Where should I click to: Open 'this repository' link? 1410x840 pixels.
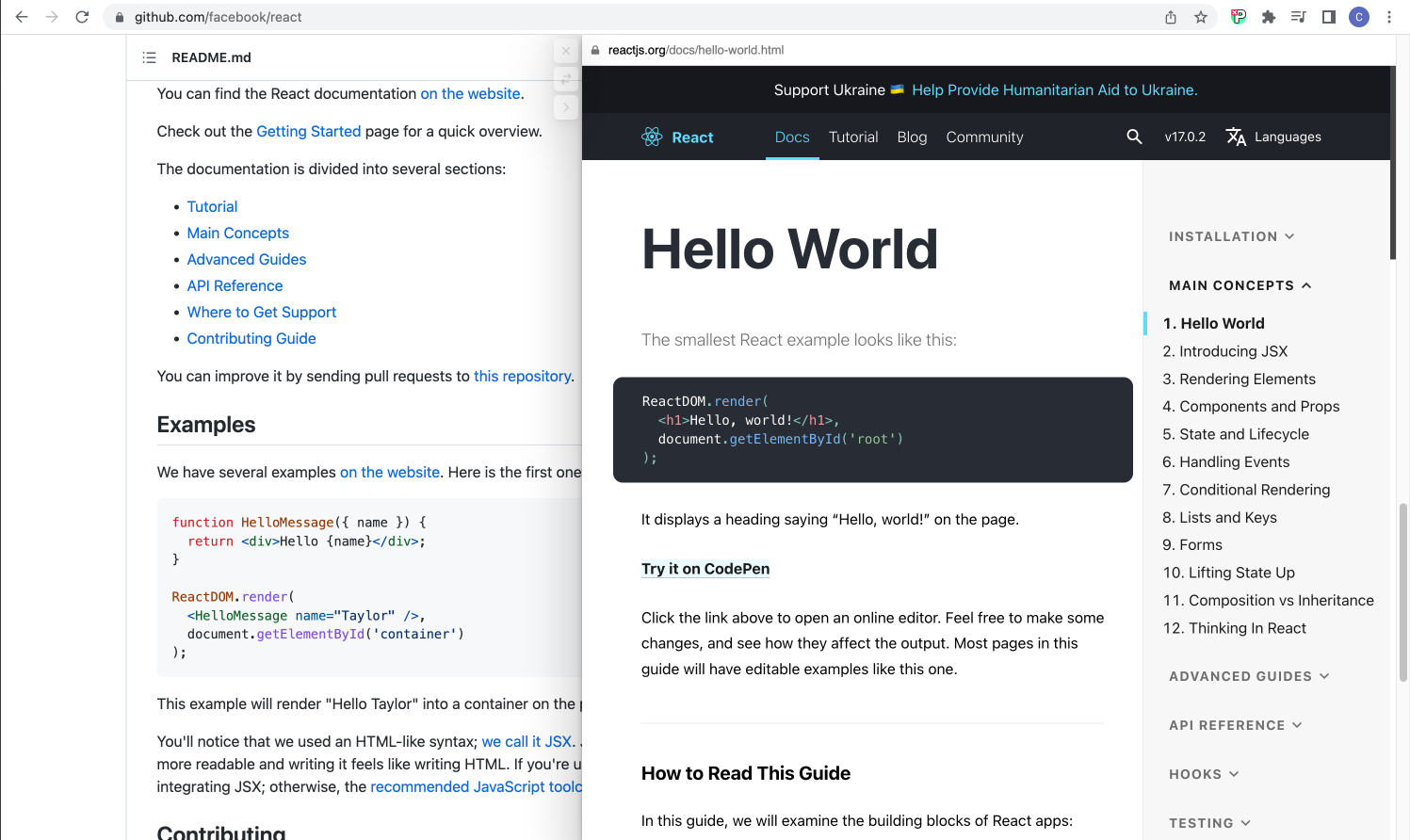tap(523, 376)
